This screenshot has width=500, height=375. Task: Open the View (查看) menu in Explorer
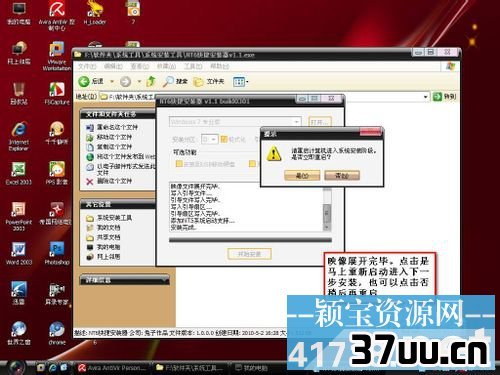click(x=140, y=66)
